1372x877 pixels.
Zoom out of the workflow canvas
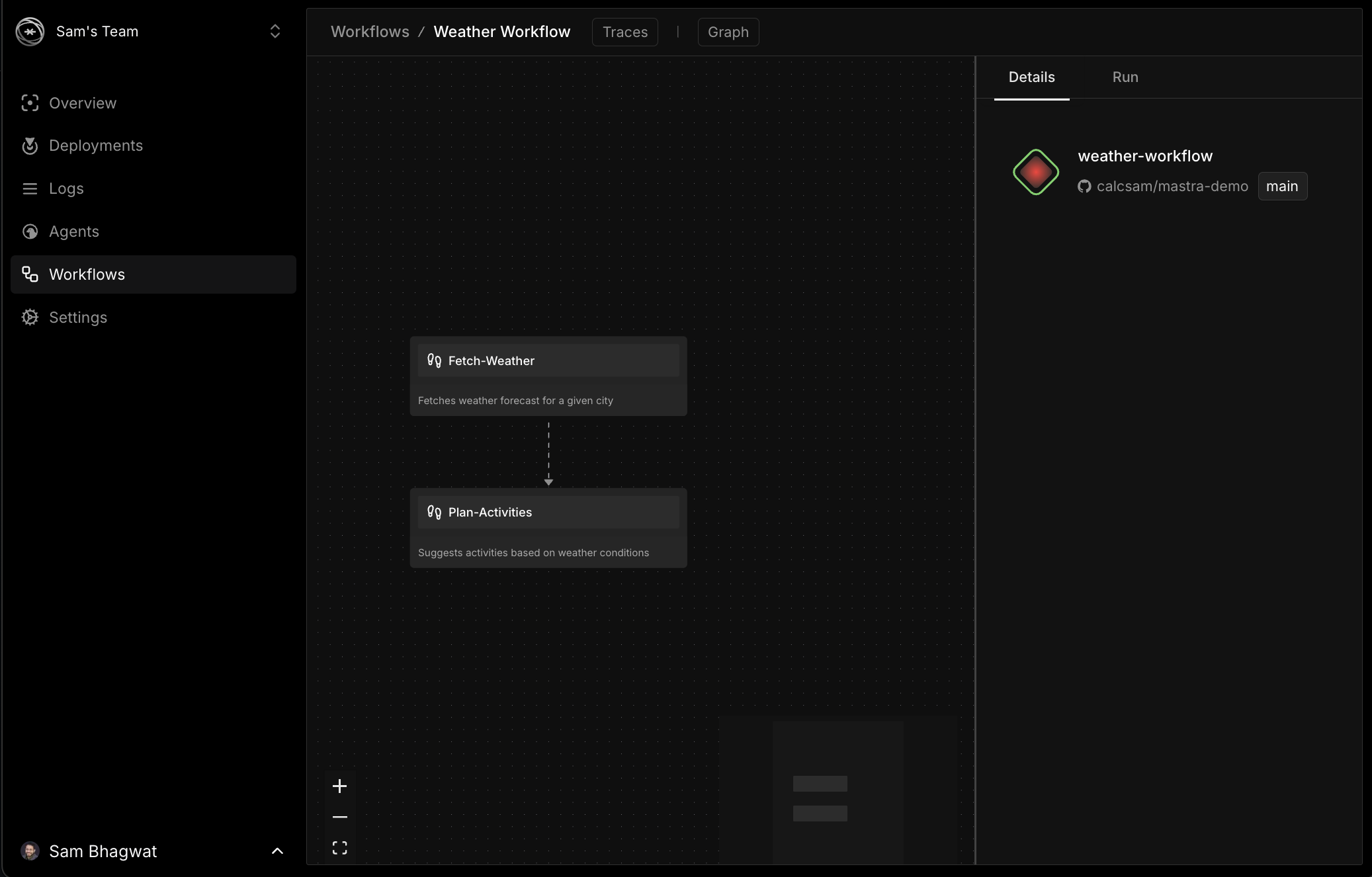339,817
